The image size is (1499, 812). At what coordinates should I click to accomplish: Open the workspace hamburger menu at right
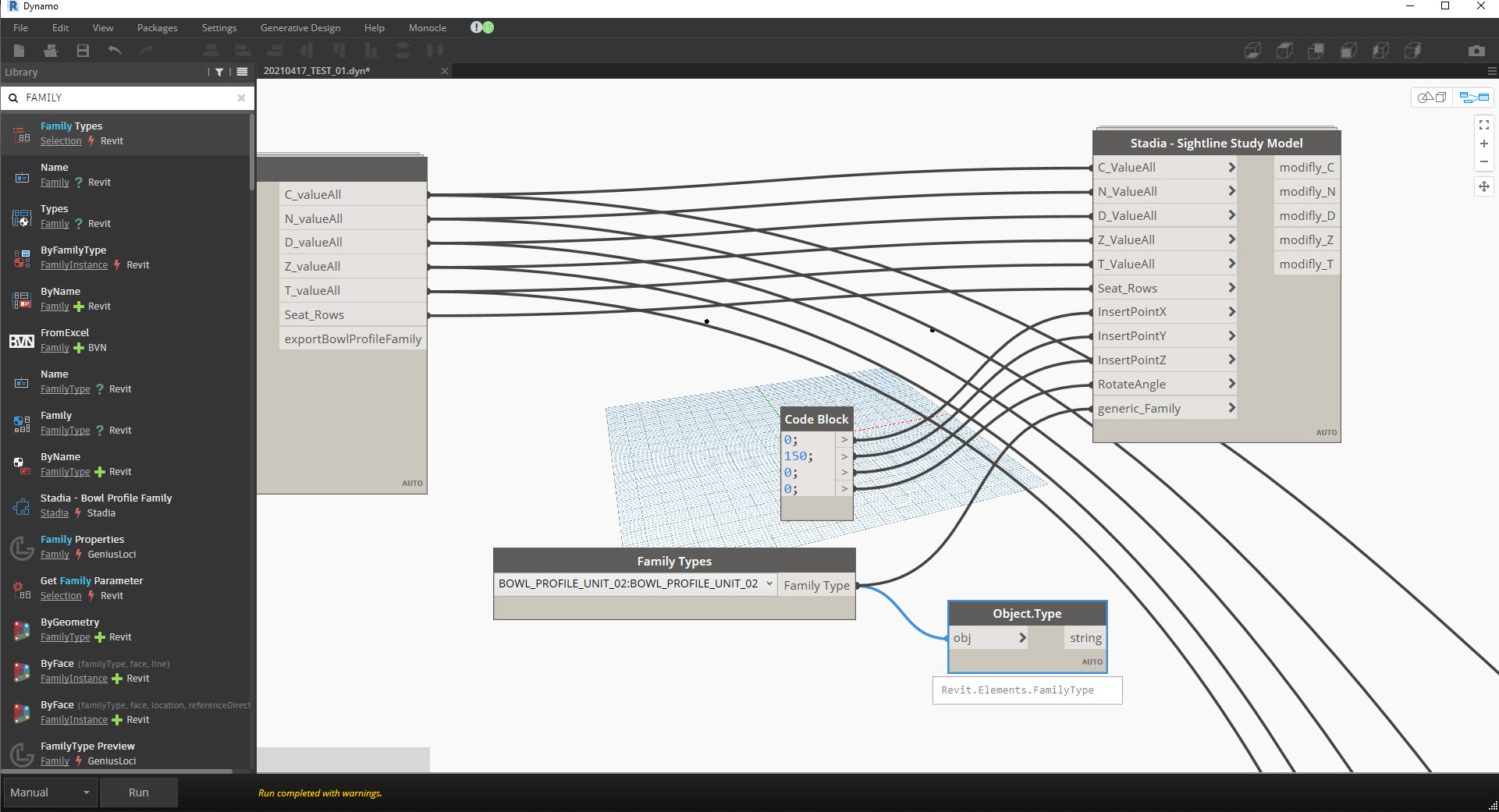pyautogui.click(x=1492, y=71)
